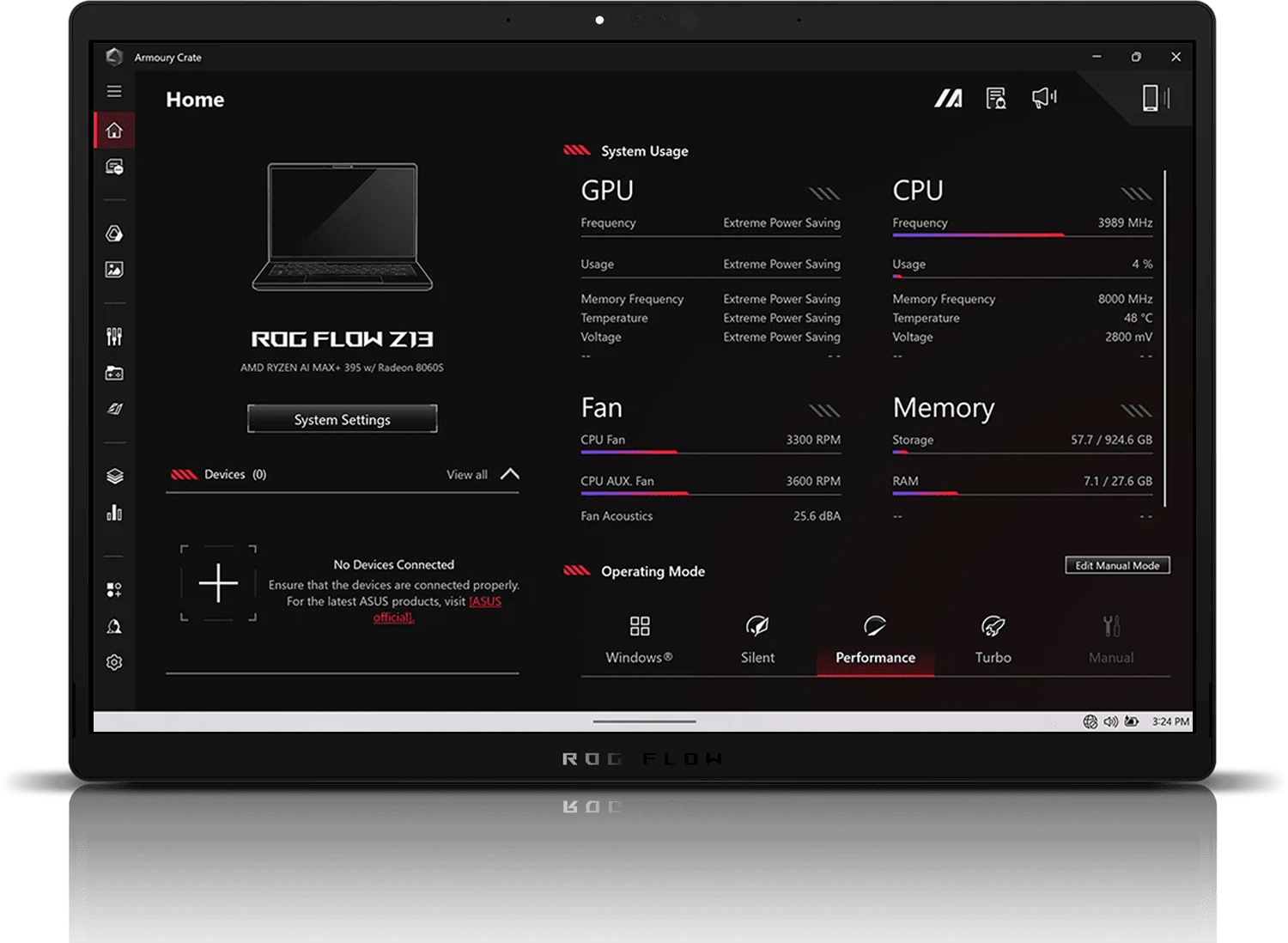Open the Devices sidebar icon
1288x943 pixels.
click(x=114, y=167)
